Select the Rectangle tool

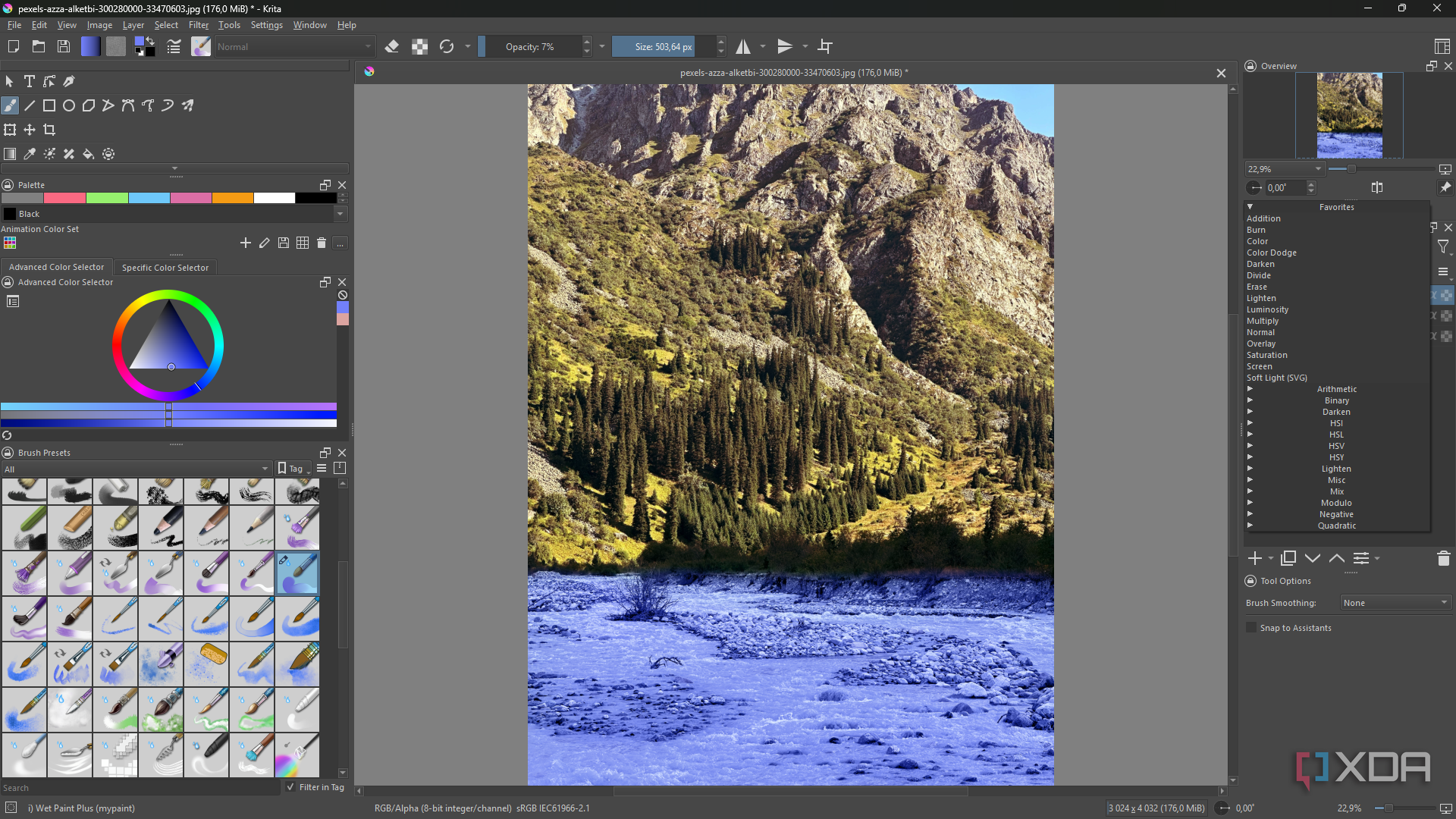coord(49,105)
